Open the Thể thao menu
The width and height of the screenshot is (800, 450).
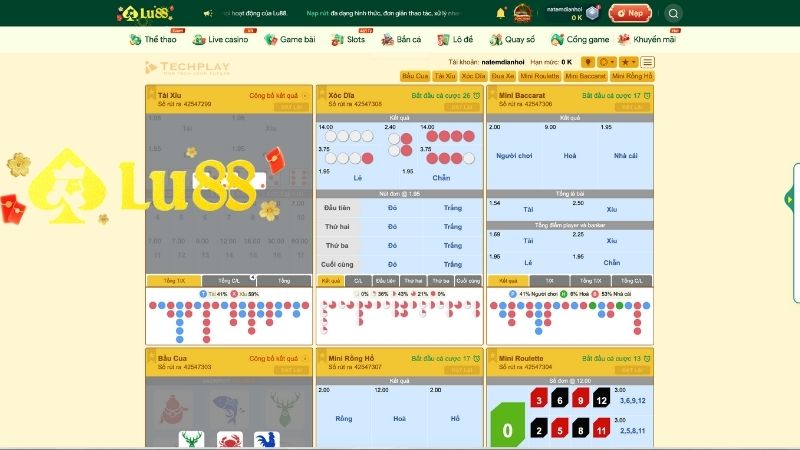154,40
